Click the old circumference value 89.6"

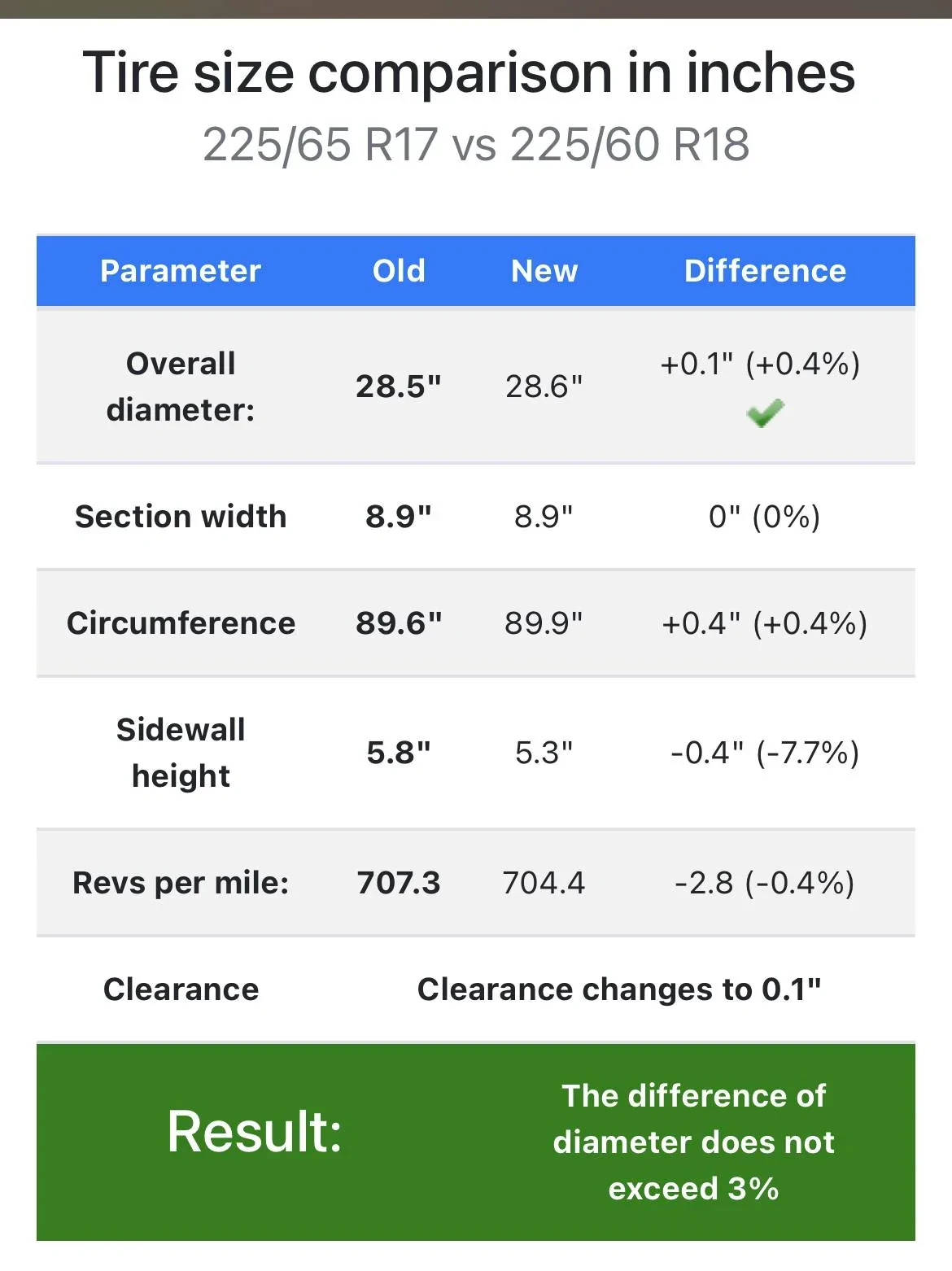click(399, 623)
